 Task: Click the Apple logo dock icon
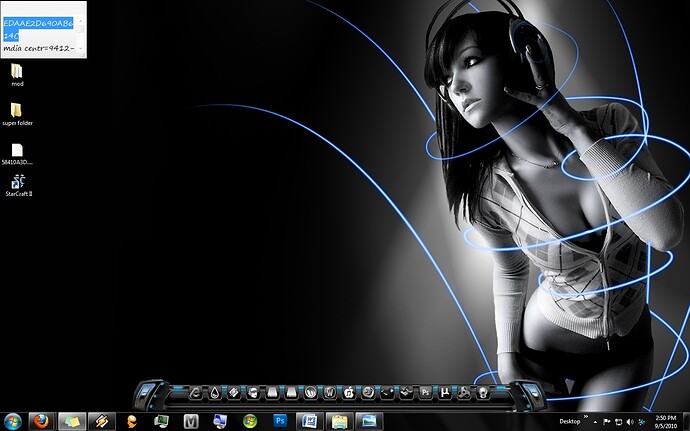[349, 391]
